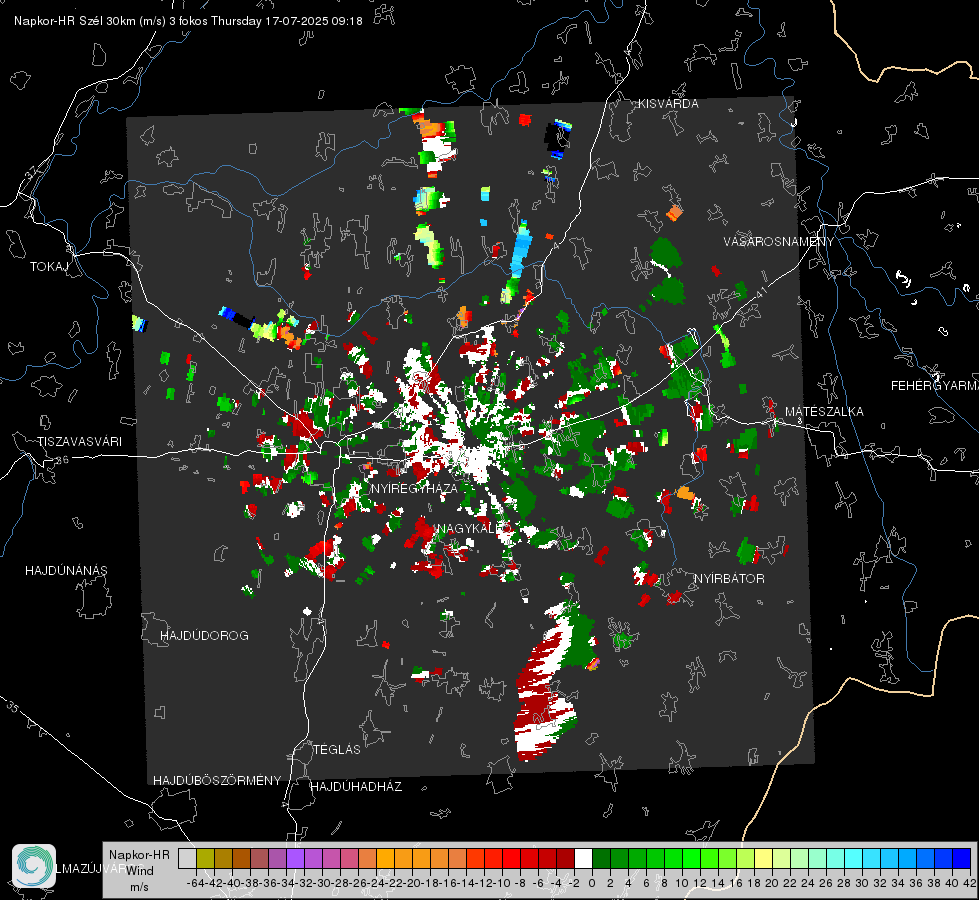Select the TOKAJ city label

49,267
